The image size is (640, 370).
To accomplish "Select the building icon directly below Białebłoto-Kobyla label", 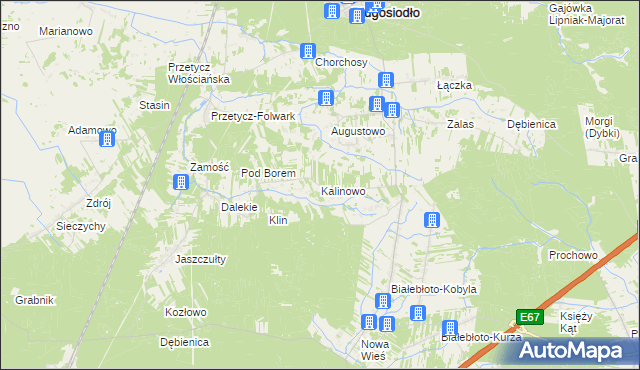I will [x=418, y=313].
